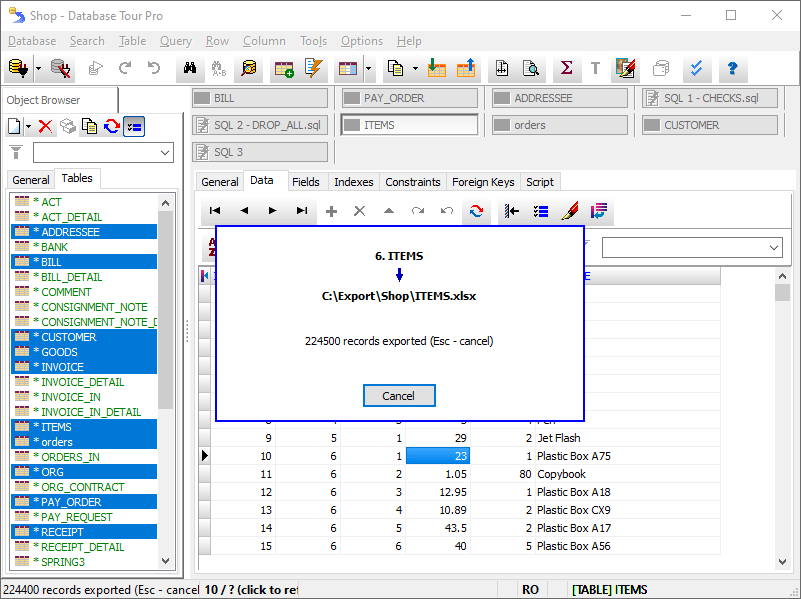Select the CONSIGNMENT_NOTE table in the list

pyautogui.click(x=94, y=307)
